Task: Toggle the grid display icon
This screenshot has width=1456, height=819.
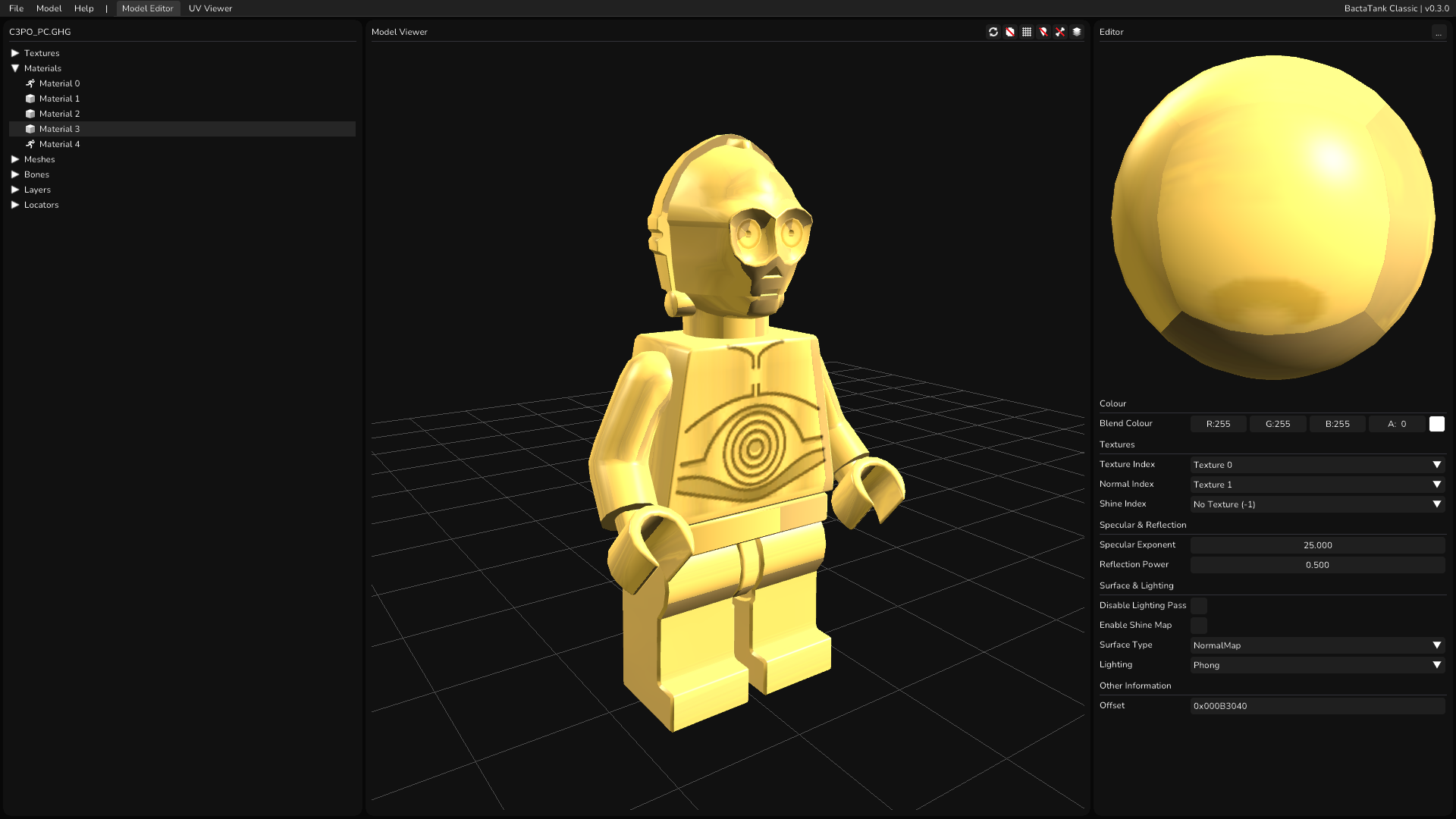Action: point(1027,32)
